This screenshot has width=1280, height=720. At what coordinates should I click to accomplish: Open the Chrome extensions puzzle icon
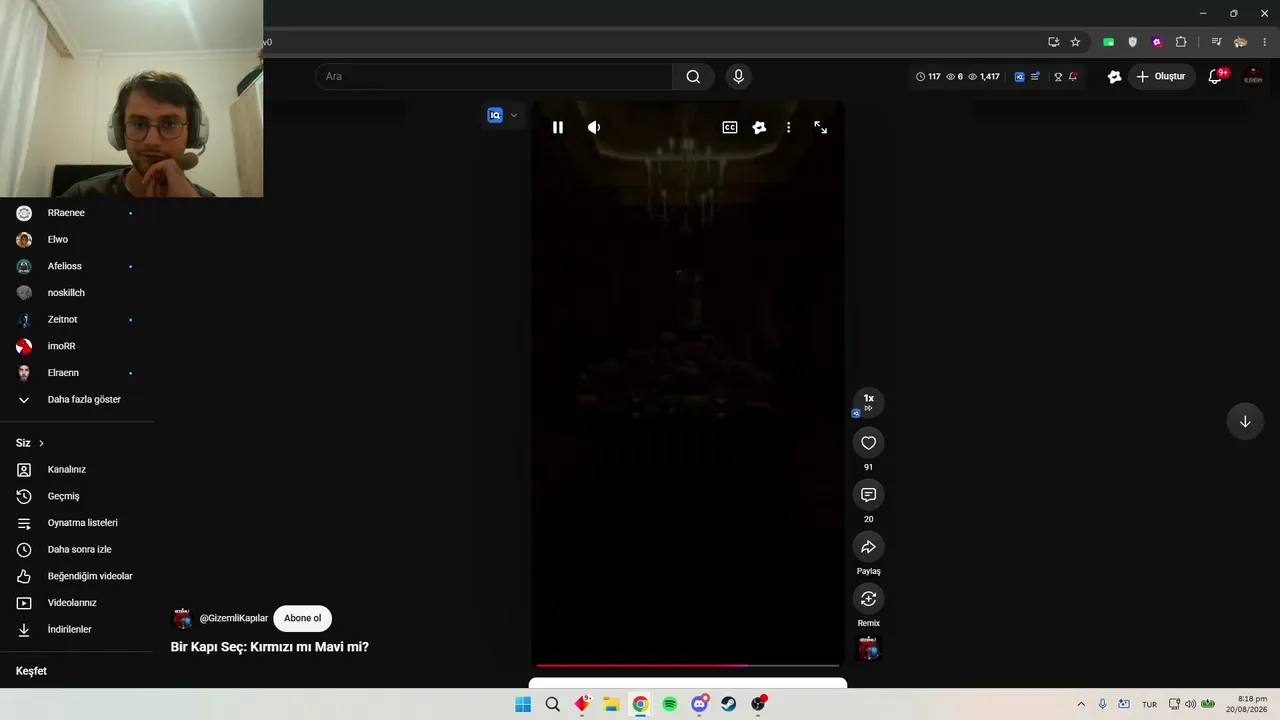point(1181,42)
